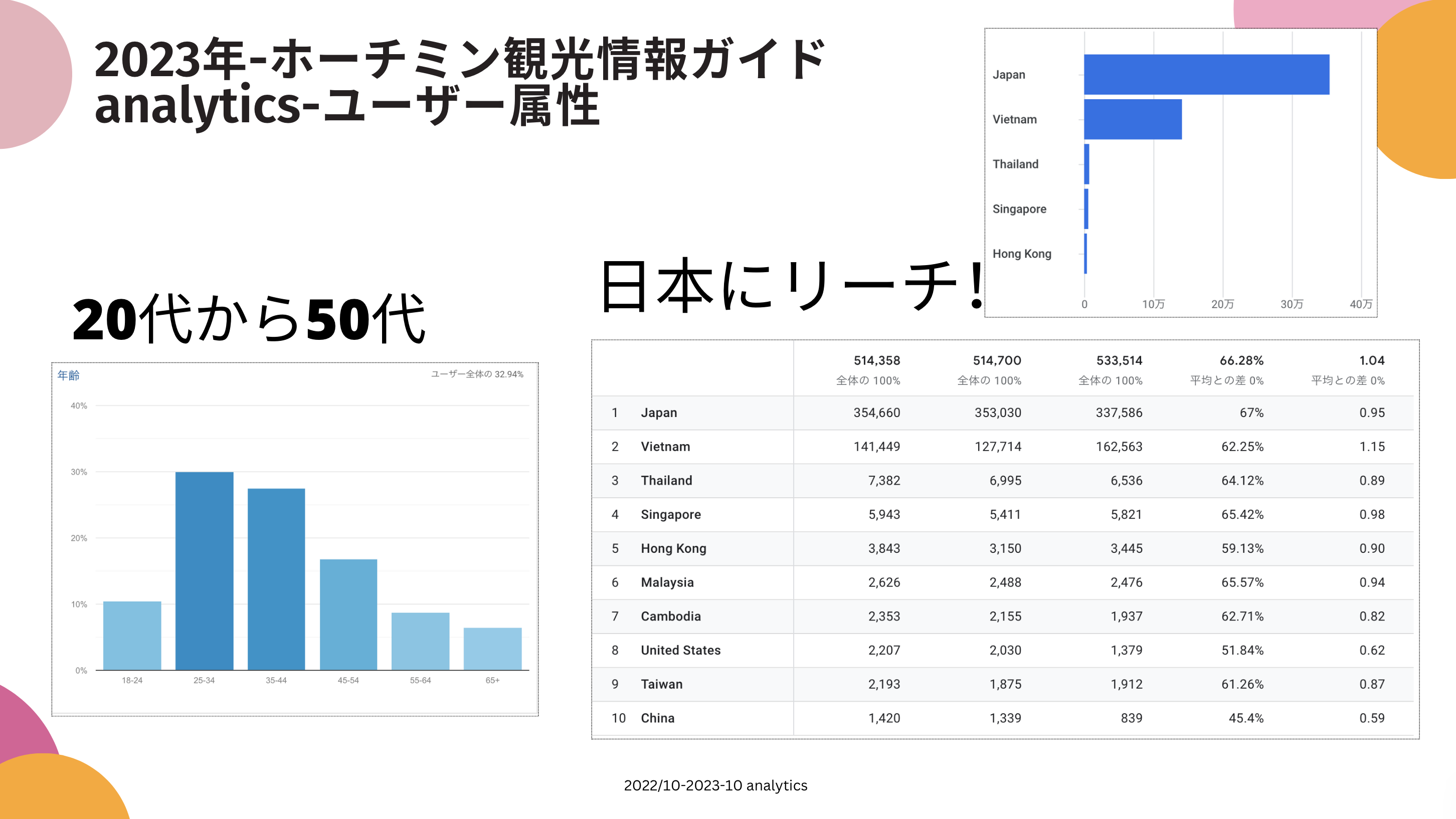Click the China row in table
The width and height of the screenshot is (1456, 819).
tap(657, 718)
